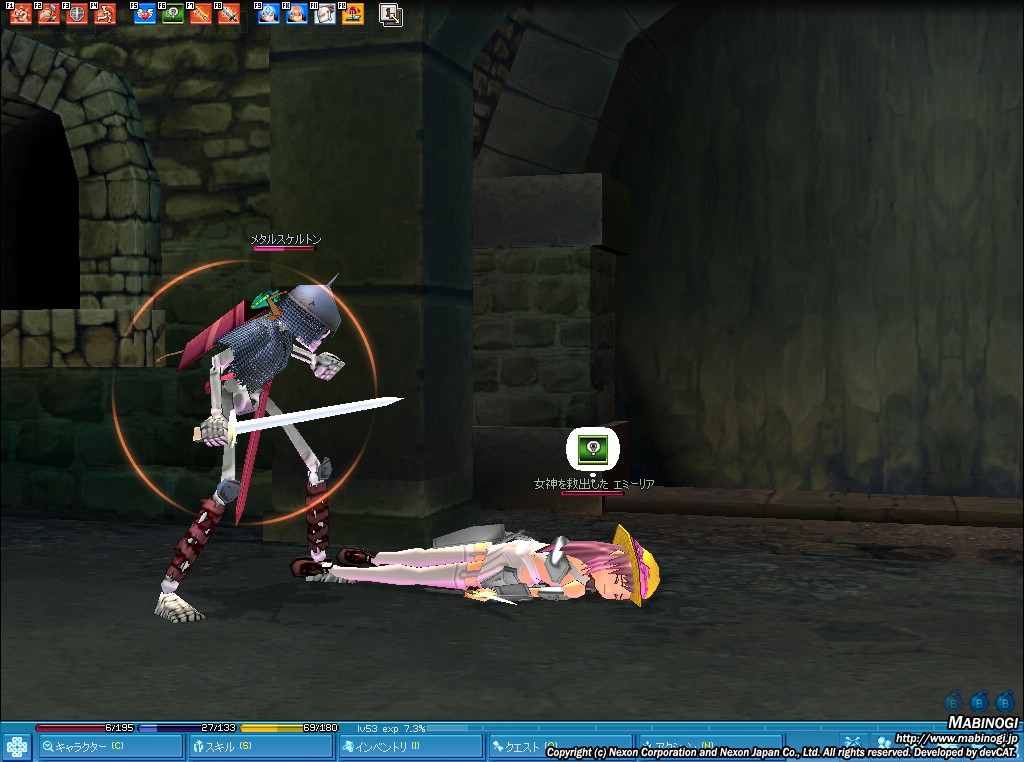The height and width of the screenshot is (762, 1024).
Task: Open the キャラクター (C) window
Action: coord(110,747)
